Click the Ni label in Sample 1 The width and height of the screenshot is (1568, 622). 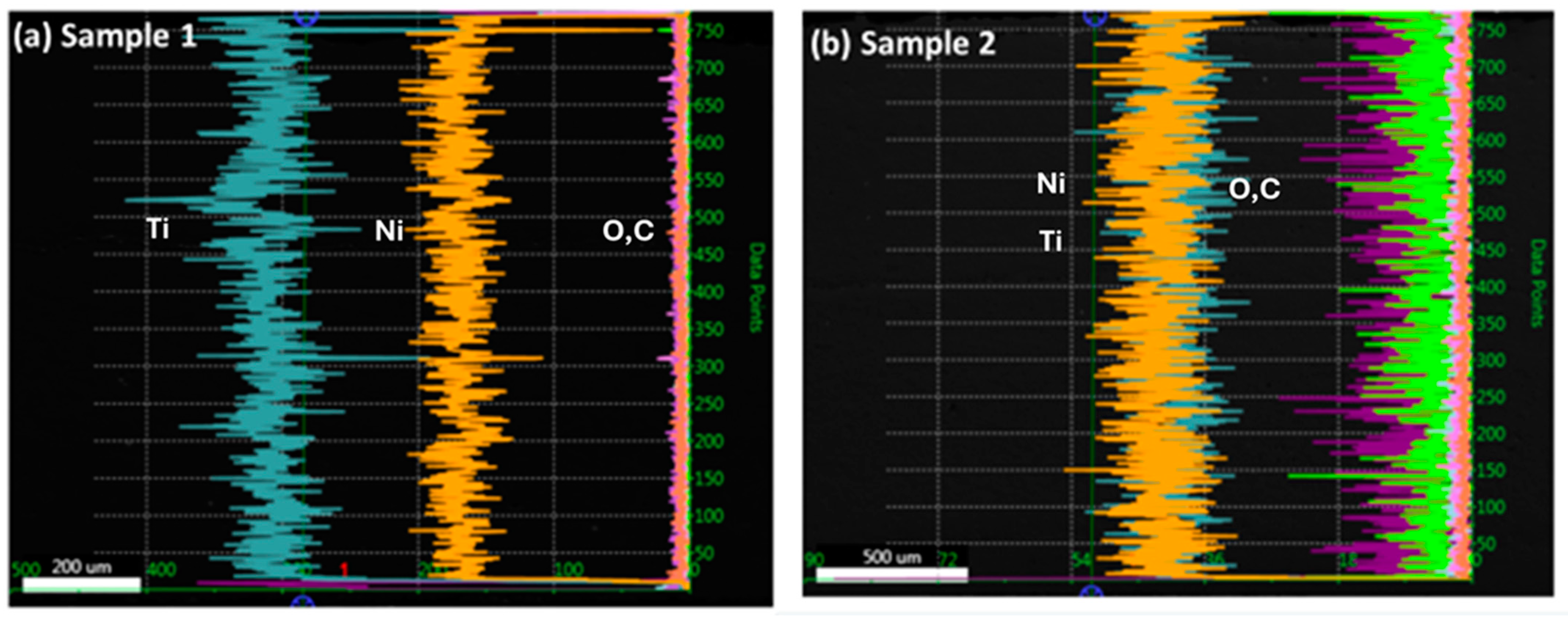tap(389, 231)
